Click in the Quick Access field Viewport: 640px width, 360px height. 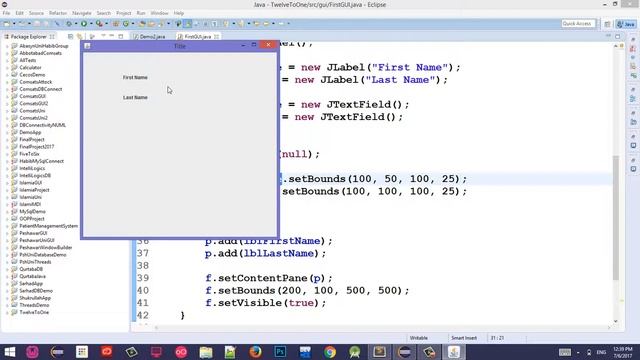click(578, 24)
